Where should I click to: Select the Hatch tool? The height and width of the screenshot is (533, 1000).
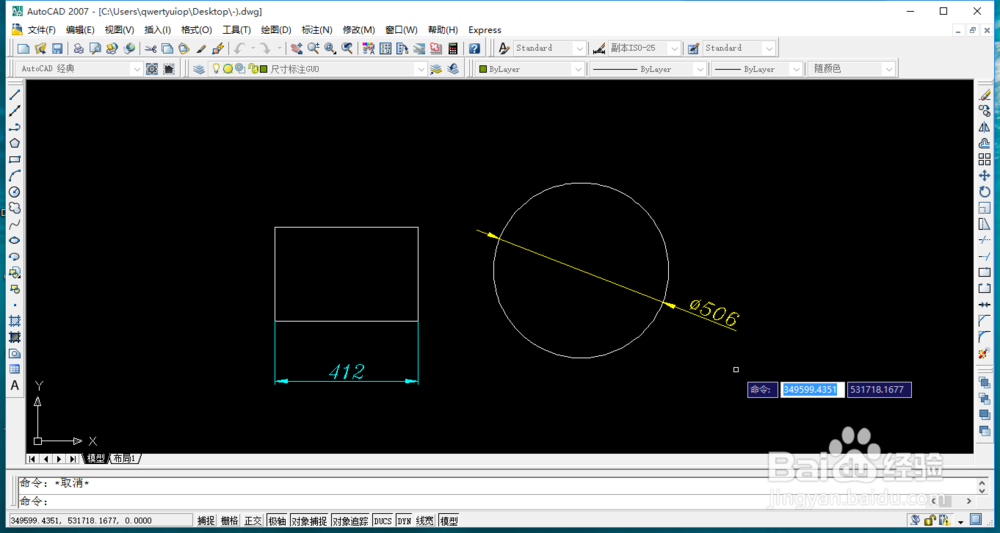click(15, 321)
